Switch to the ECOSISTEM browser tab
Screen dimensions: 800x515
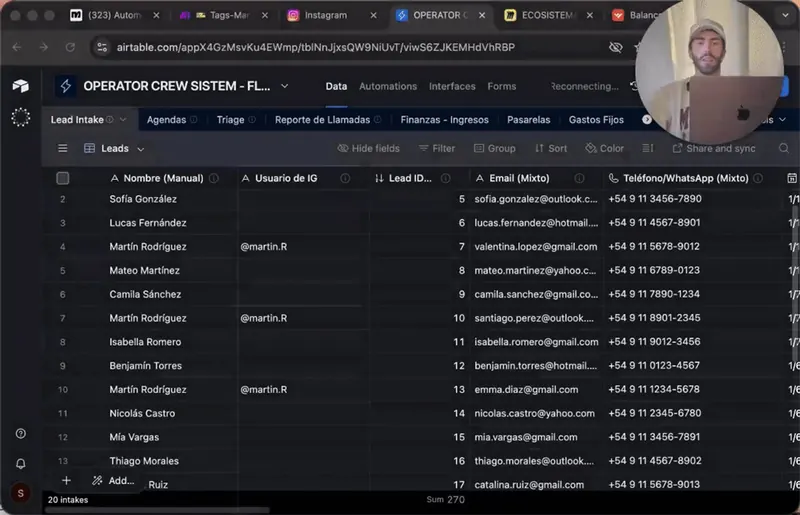coord(548,15)
